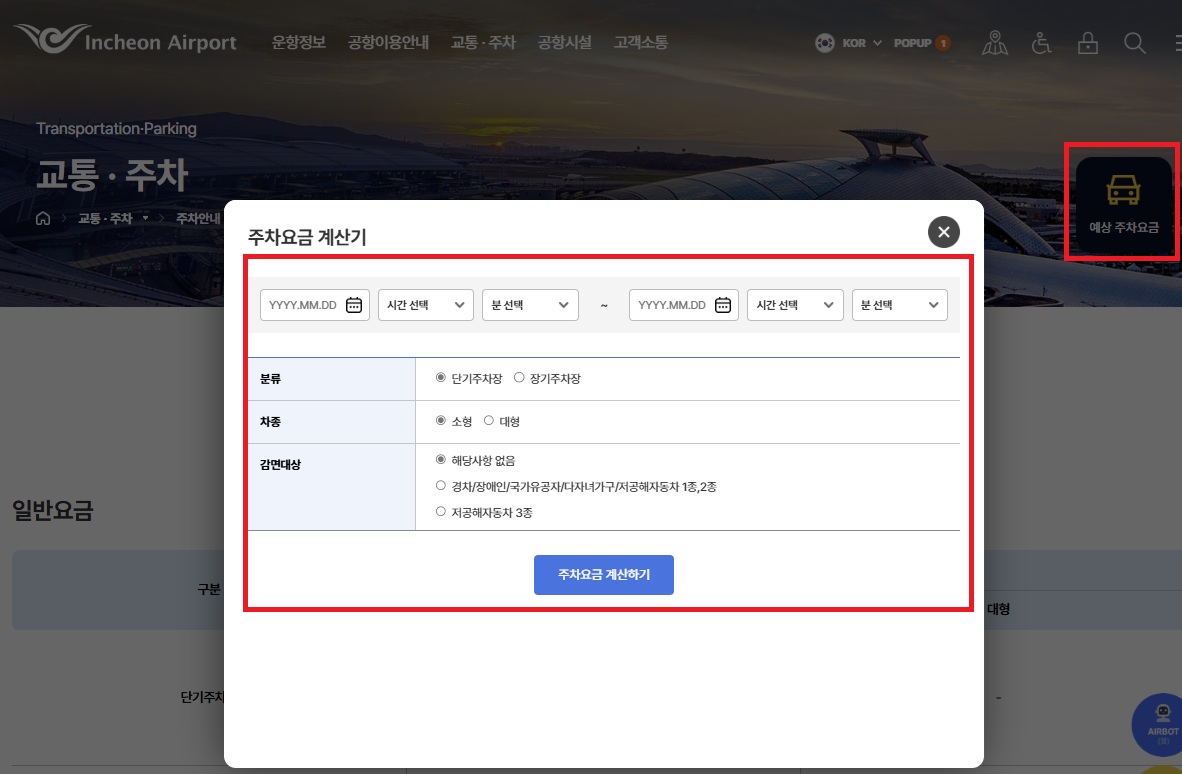Click the search magnifier icon
Viewport: 1182px width, 774px height.
(x=1134, y=42)
